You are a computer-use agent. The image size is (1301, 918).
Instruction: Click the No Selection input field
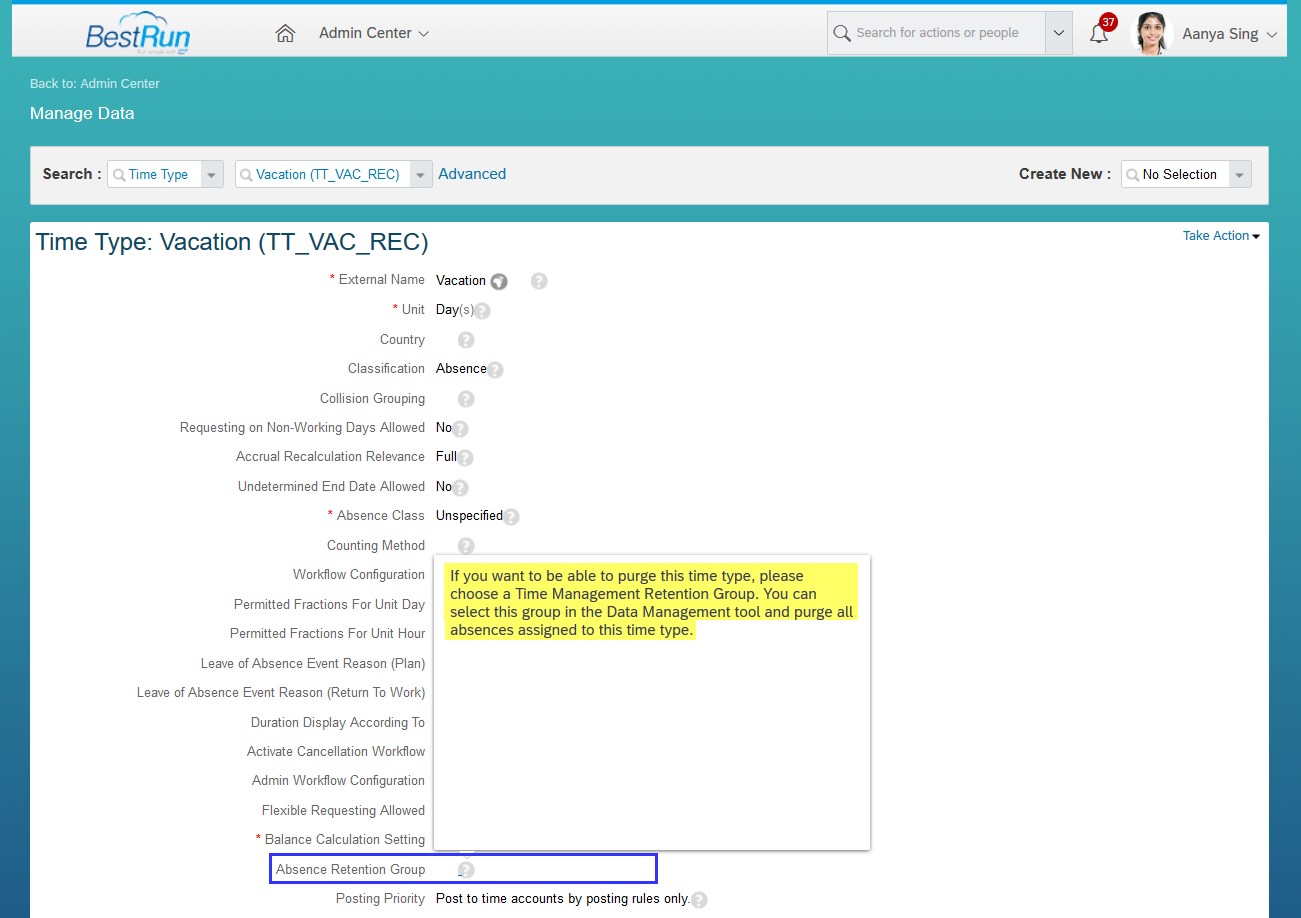(1176, 174)
